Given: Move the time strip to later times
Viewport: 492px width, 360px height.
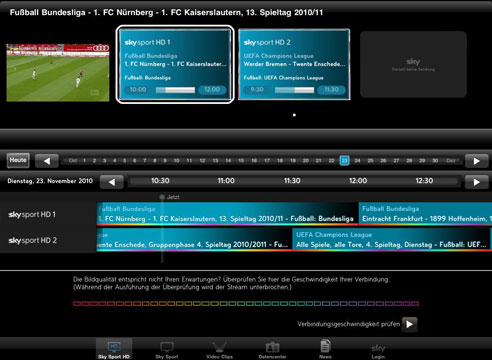Looking at the screenshot, I should click(x=476, y=182).
